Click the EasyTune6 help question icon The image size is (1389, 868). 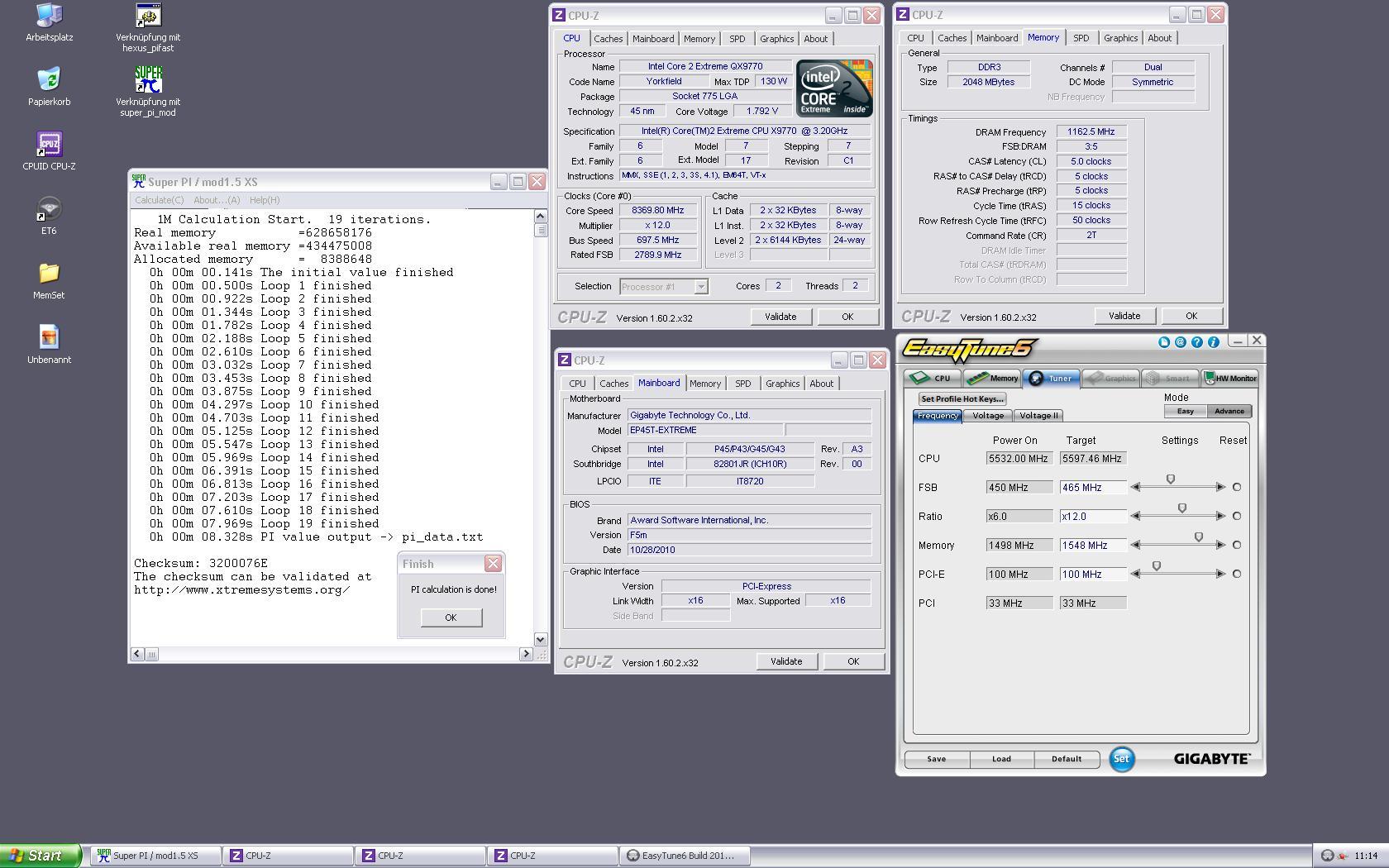[1197, 342]
